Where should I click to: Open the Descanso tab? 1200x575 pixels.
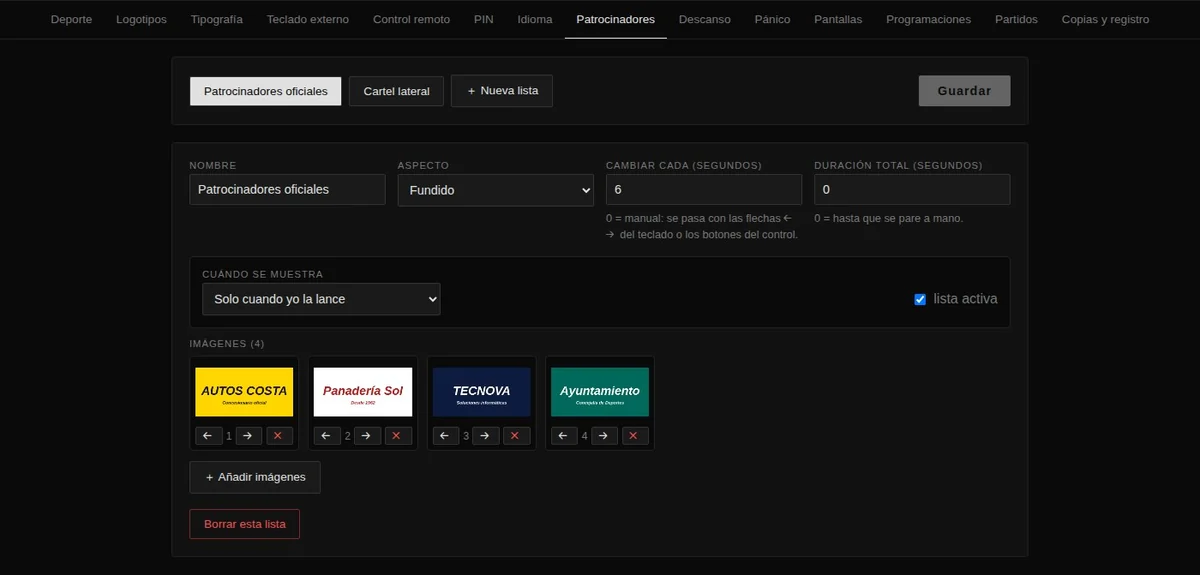704,19
